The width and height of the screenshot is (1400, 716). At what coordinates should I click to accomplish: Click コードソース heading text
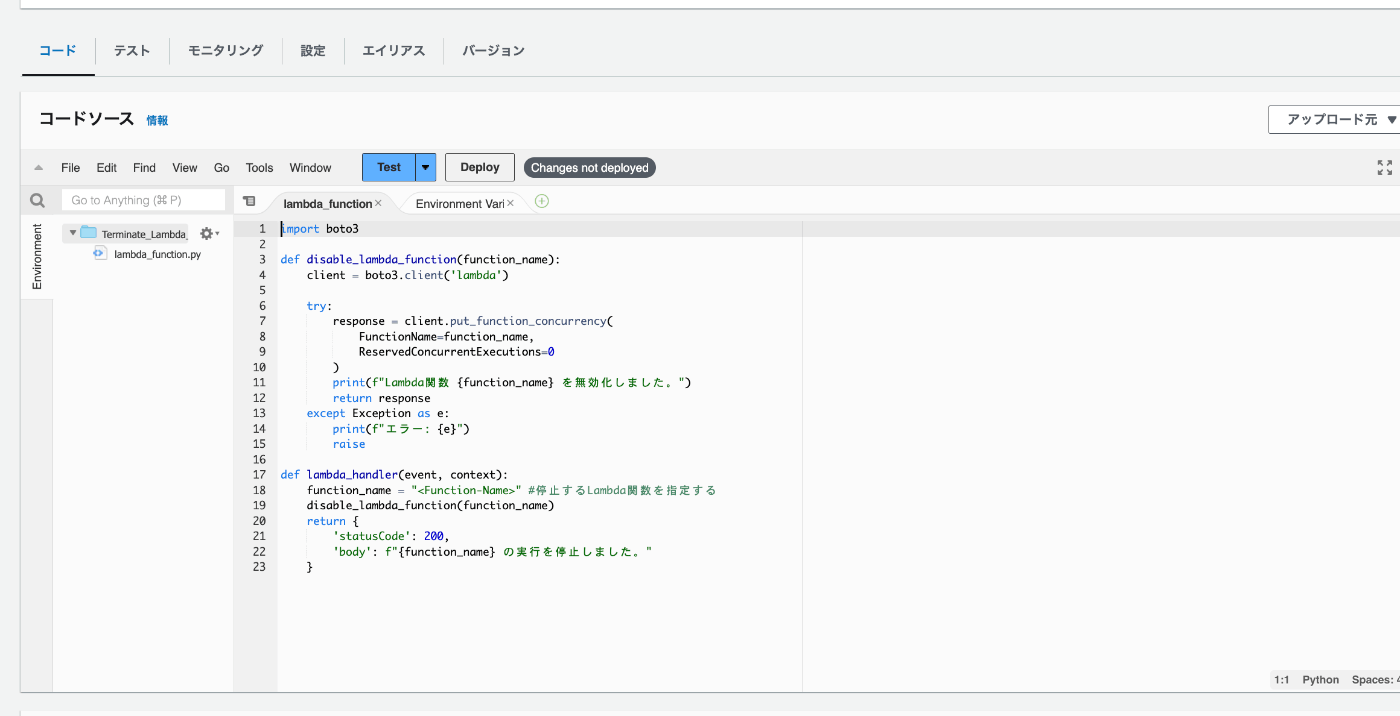pos(86,119)
